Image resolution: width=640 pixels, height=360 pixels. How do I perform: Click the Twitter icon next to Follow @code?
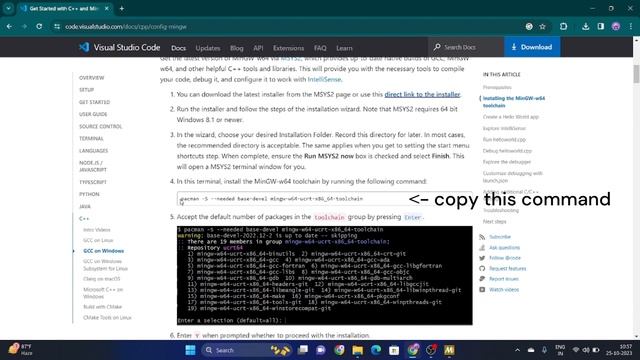(x=482, y=258)
